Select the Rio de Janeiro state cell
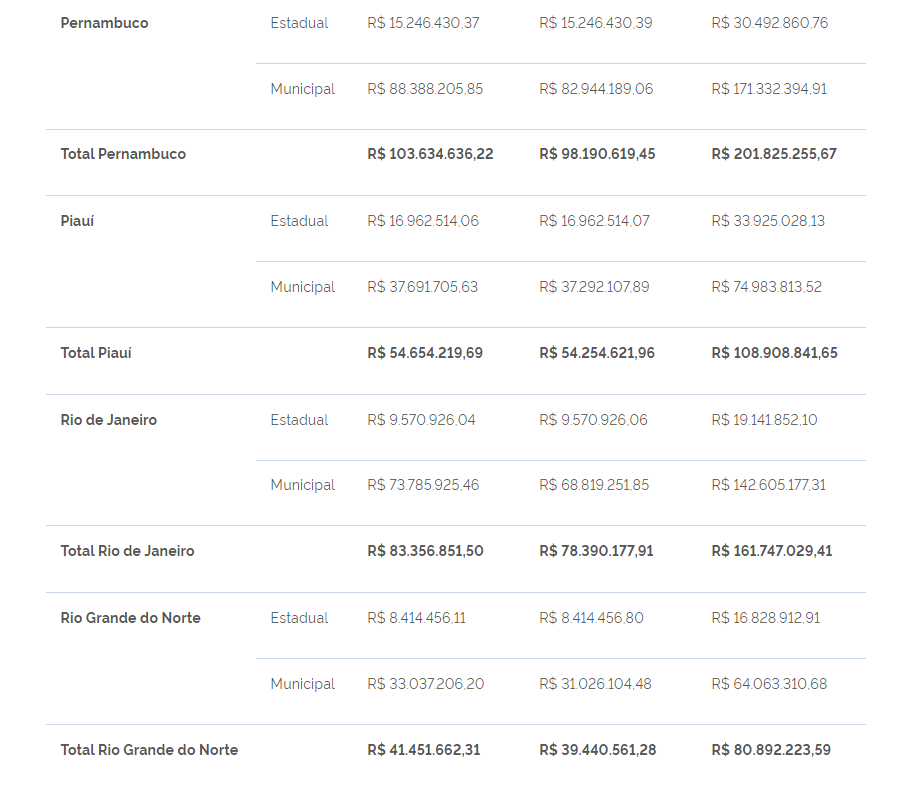 (x=109, y=420)
